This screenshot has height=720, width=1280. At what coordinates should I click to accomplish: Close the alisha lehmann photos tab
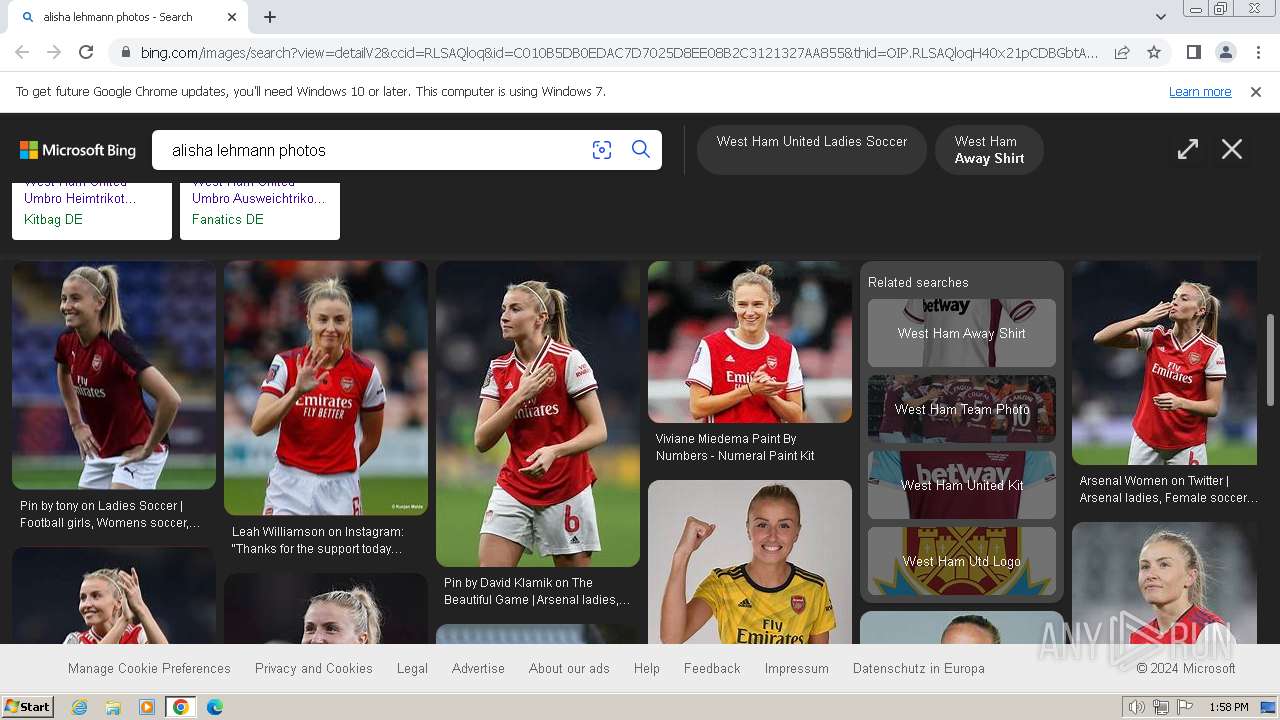[232, 17]
